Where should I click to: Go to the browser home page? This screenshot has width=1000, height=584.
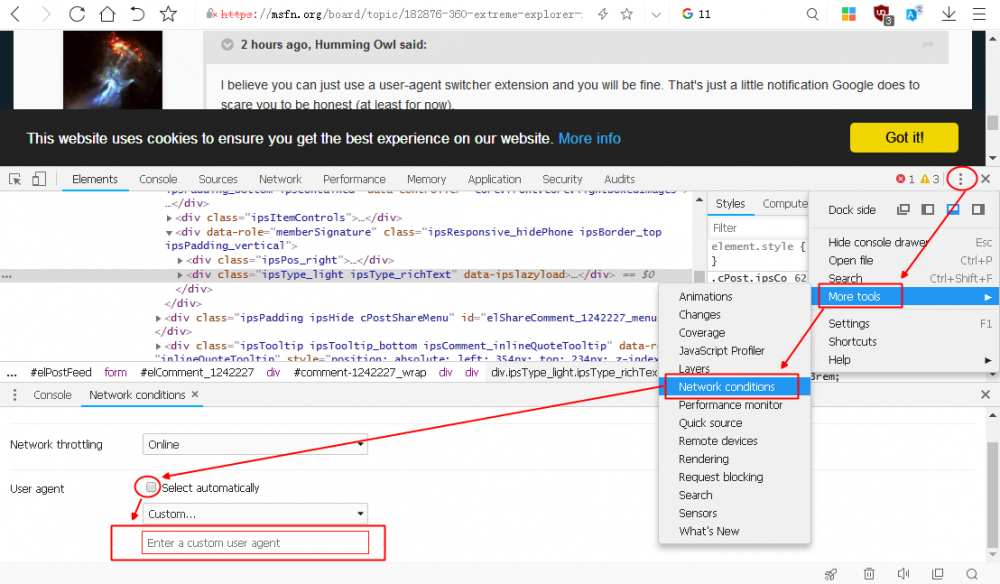point(107,14)
